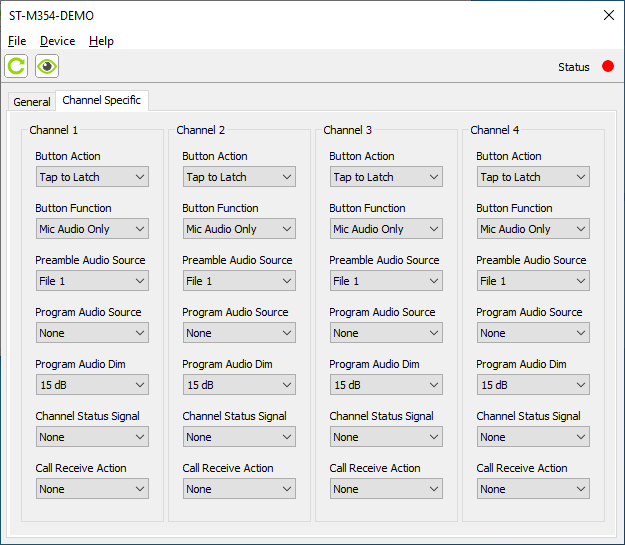625x545 pixels.
Task: Select the Channel Specific tab
Action: (101, 101)
